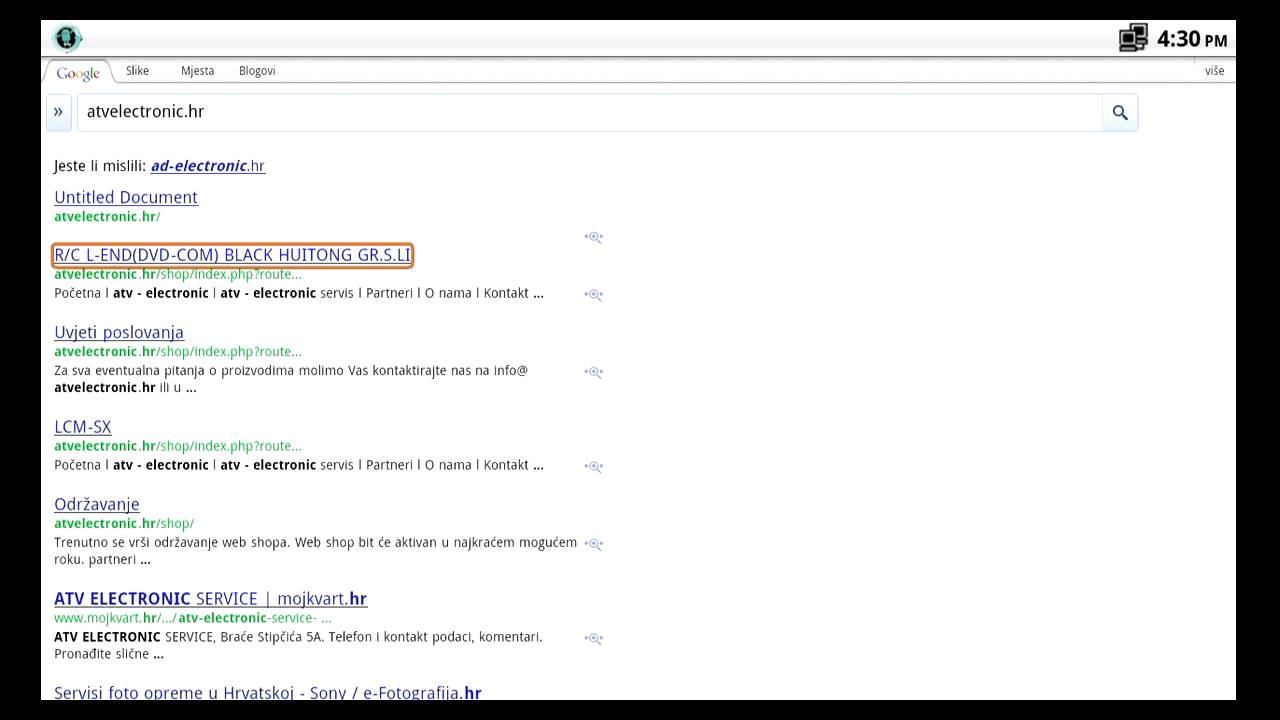Click the snippet starting 'Za sva eventualna pitanja'
Screen dimensions: 1280x720
tap(291, 379)
